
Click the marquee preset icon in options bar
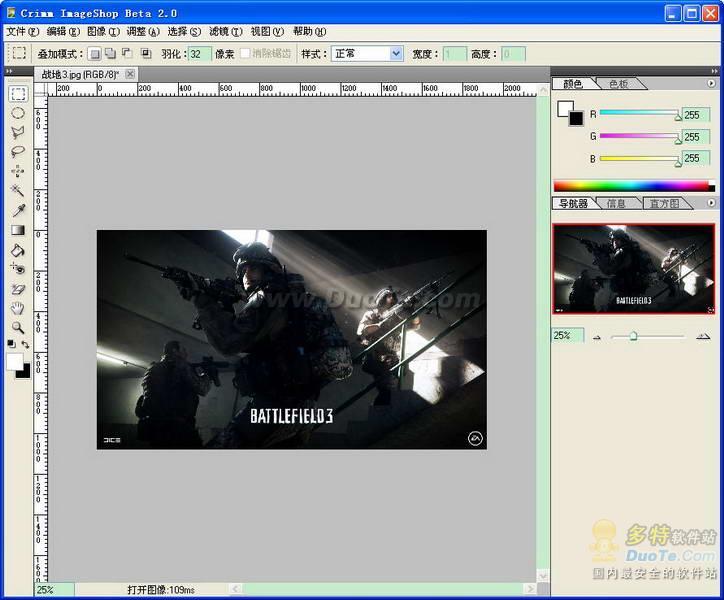click(x=18, y=53)
